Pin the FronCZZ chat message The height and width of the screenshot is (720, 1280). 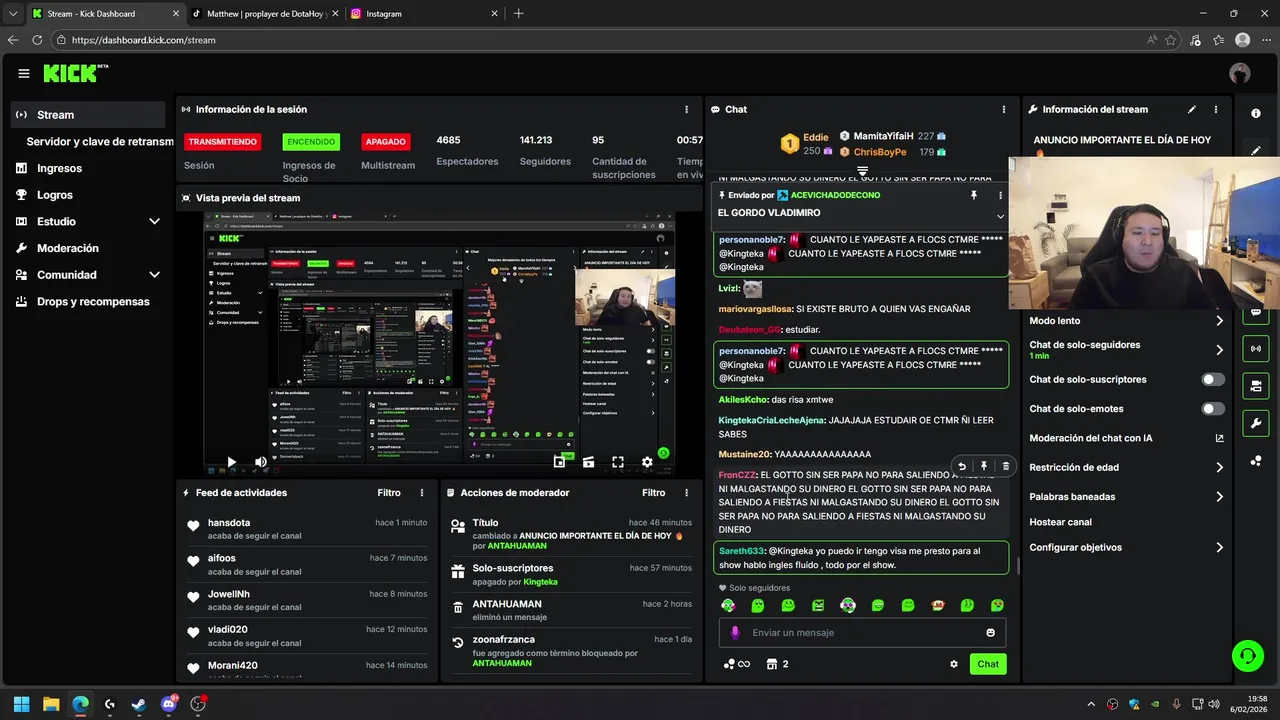[983, 466]
